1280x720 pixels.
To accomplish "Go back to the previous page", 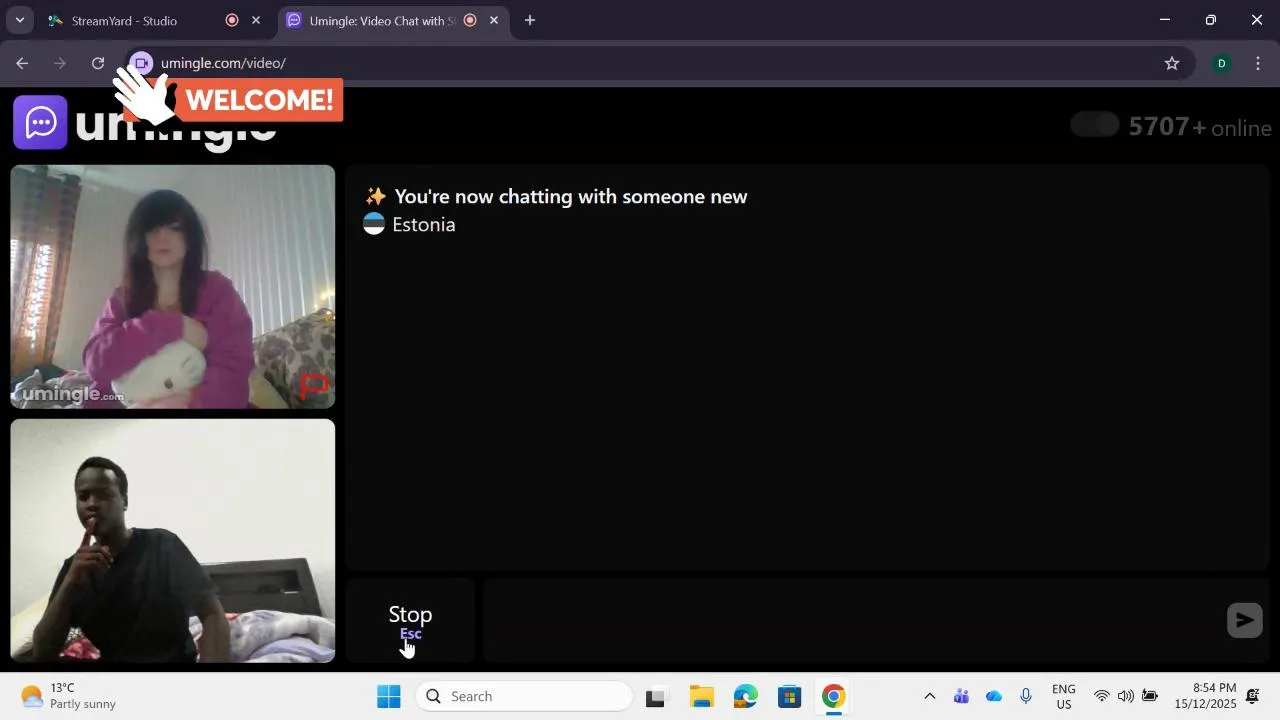I will tap(22, 63).
